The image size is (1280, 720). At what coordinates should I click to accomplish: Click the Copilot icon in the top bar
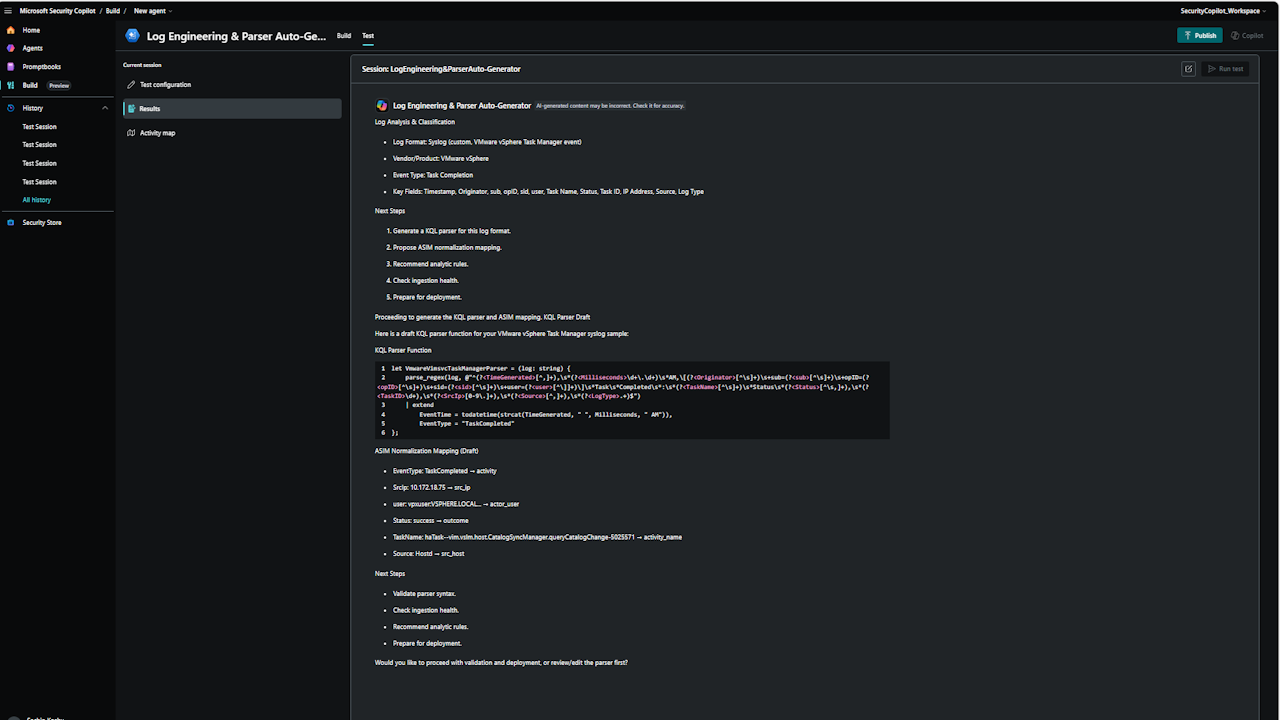tap(1235, 35)
